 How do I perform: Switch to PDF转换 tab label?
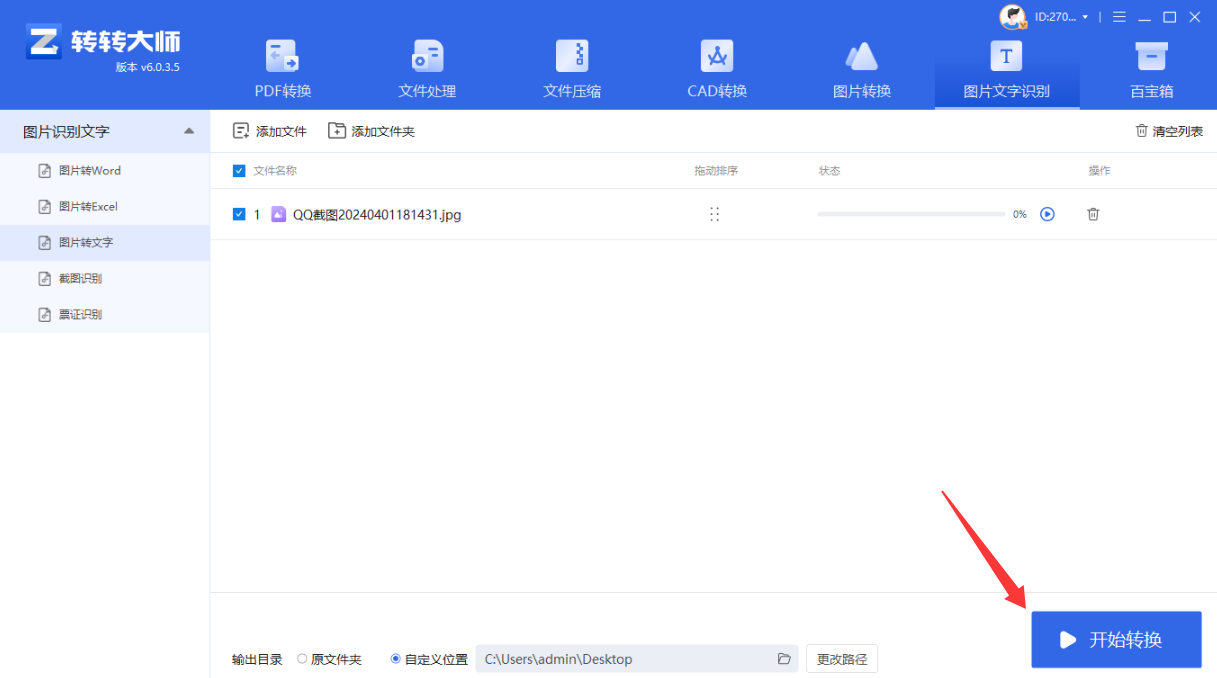click(x=283, y=91)
